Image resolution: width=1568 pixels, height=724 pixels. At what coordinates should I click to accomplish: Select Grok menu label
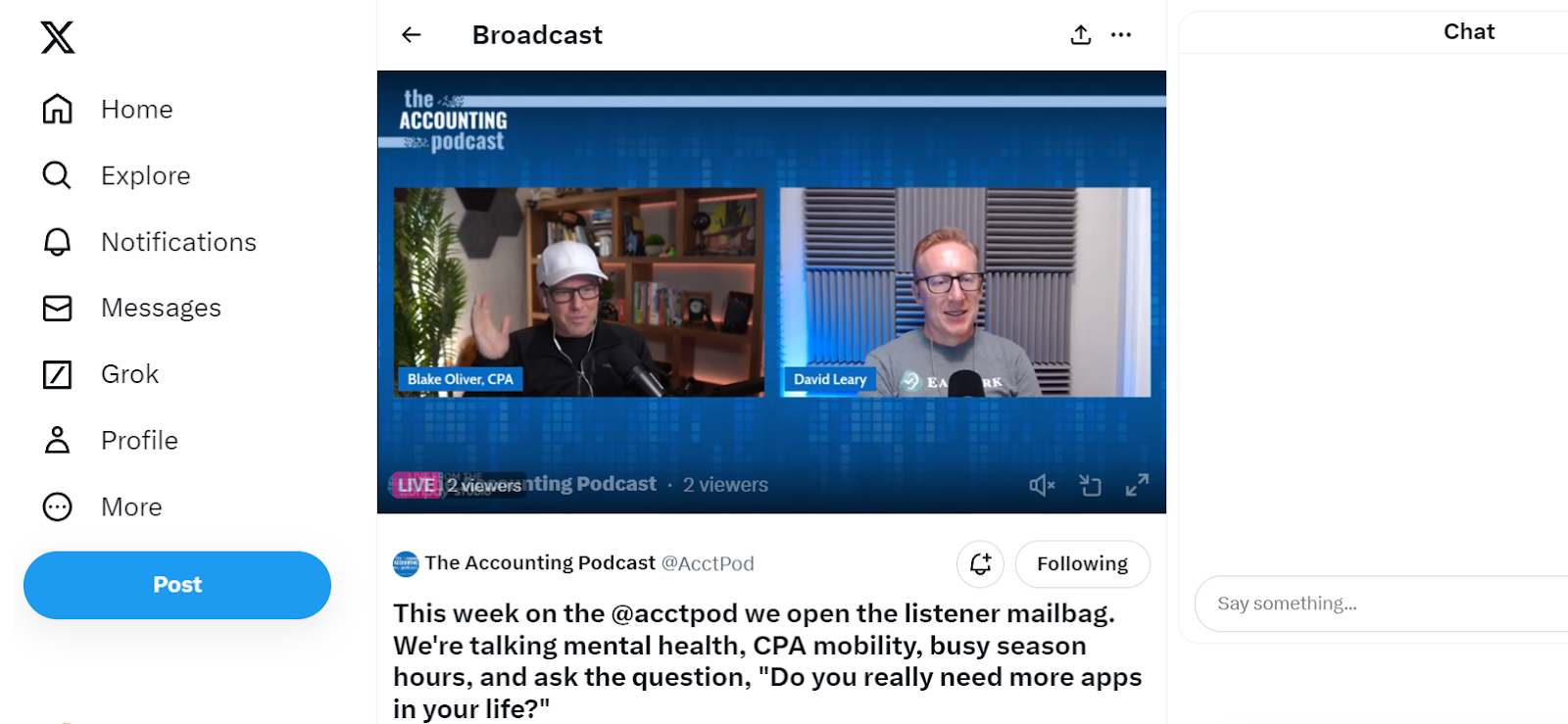click(130, 374)
